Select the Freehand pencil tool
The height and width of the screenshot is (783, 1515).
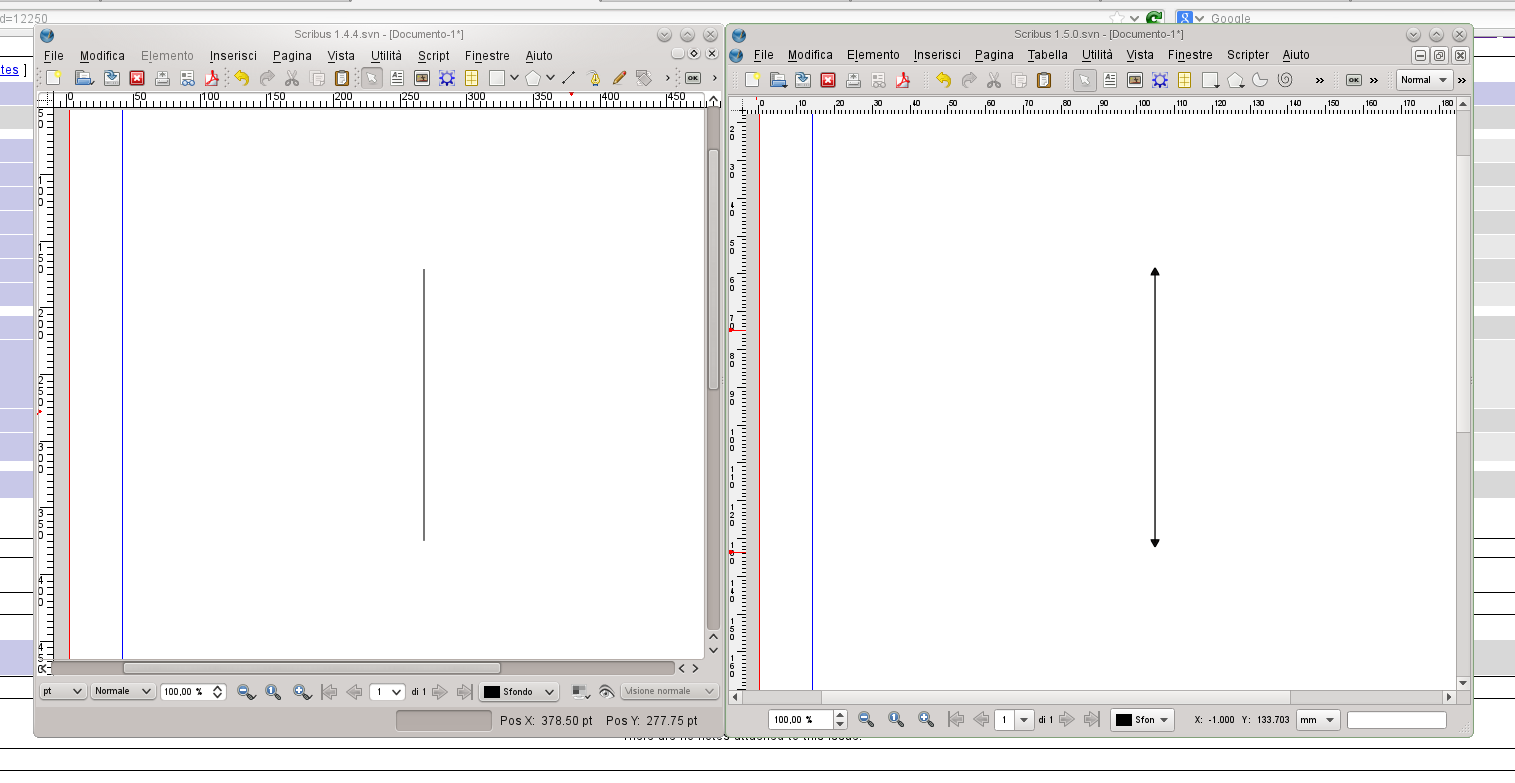coord(619,78)
